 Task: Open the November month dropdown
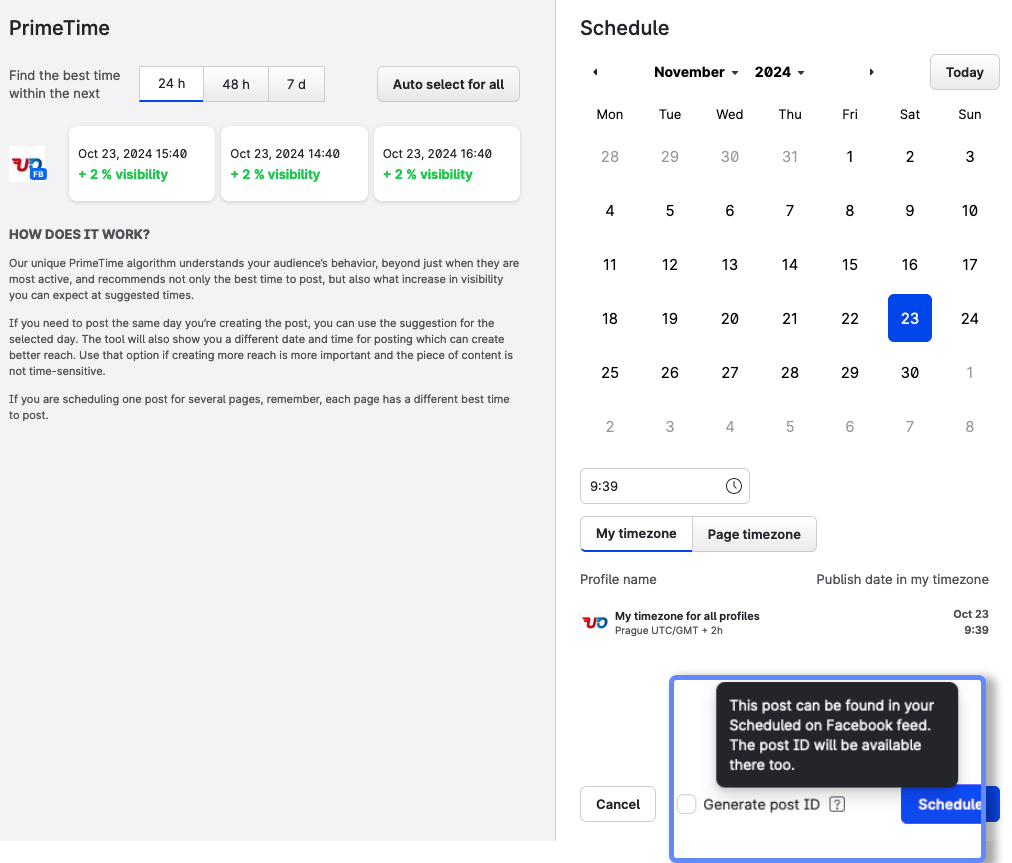tap(695, 72)
